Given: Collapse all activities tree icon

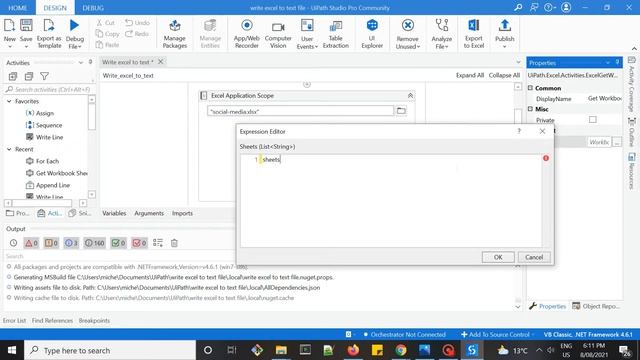Looking at the screenshot, I should (x=29, y=76).
